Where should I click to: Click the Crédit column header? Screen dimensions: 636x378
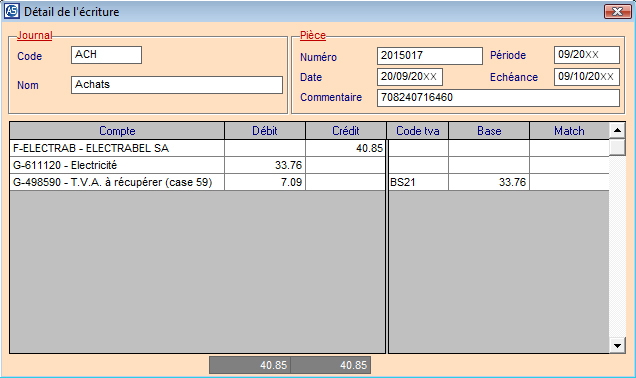pos(346,131)
